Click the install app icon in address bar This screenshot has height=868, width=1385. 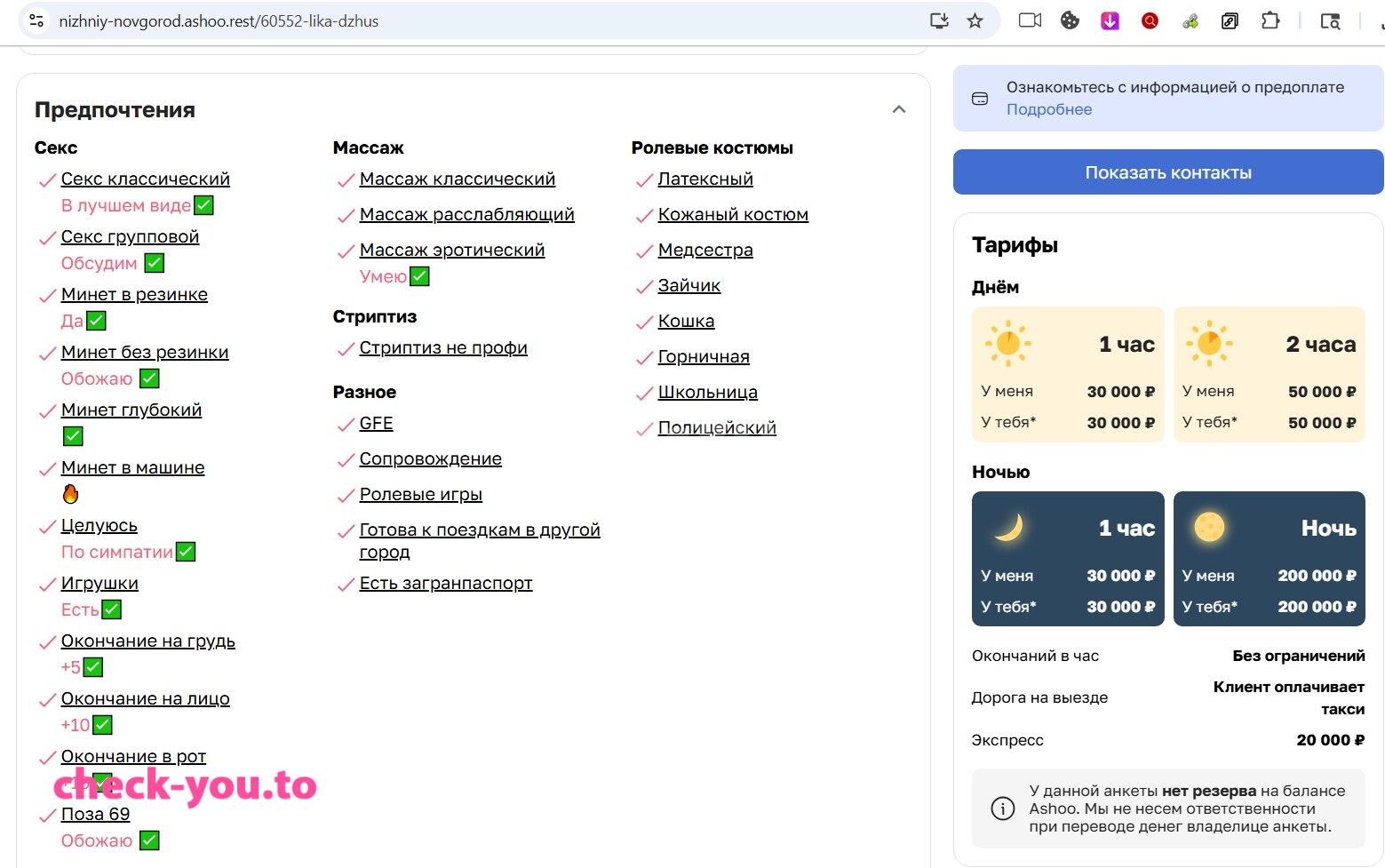[x=939, y=20]
